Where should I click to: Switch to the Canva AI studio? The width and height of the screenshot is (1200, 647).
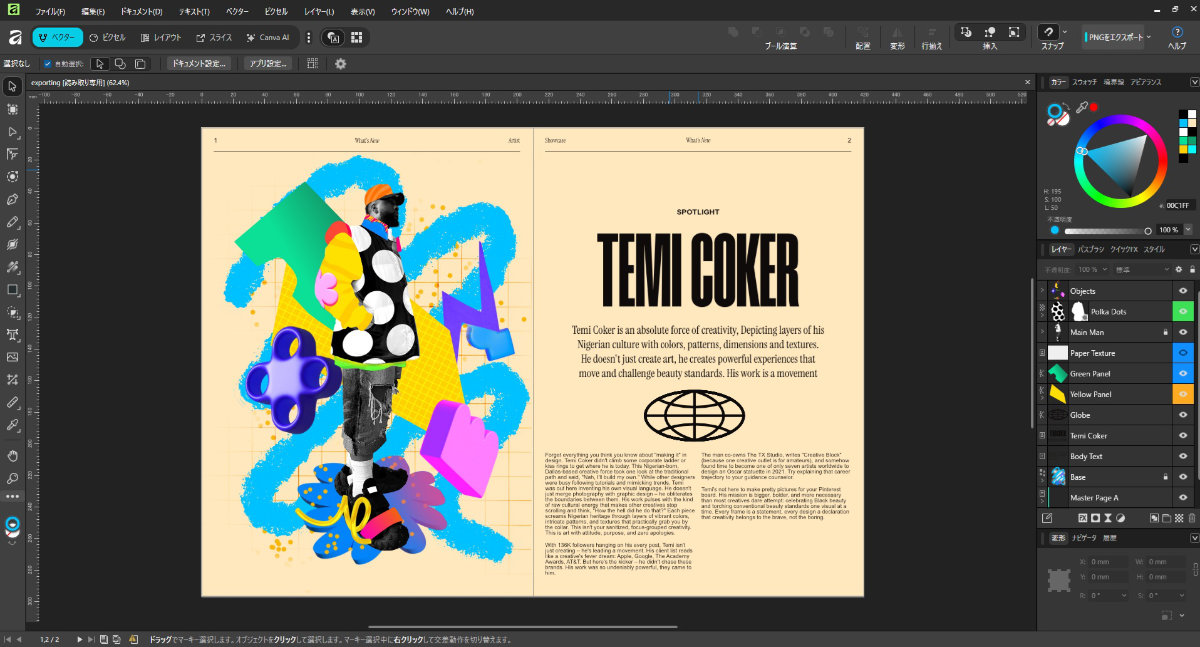coord(270,37)
